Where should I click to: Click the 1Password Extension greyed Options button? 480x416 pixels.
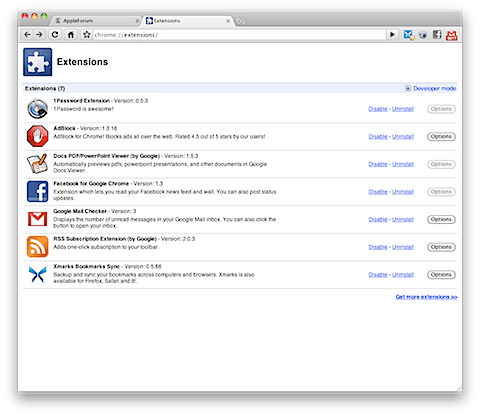click(441, 109)
